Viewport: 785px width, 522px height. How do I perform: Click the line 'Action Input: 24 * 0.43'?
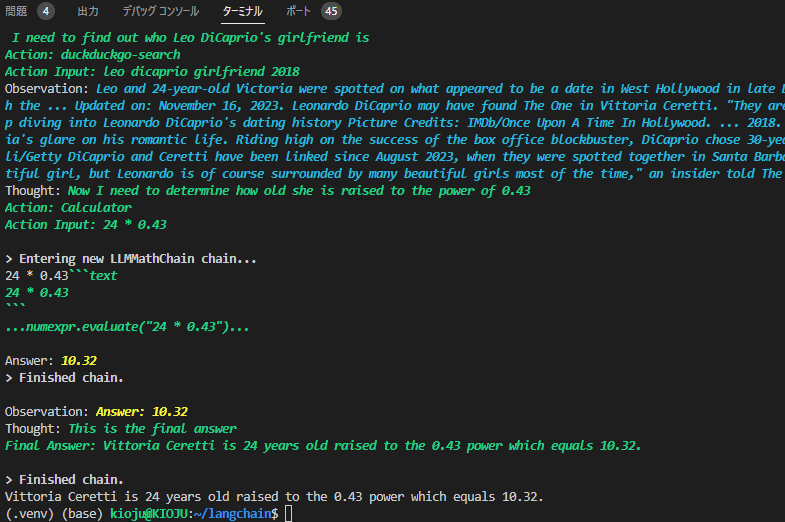click(86, 224)
